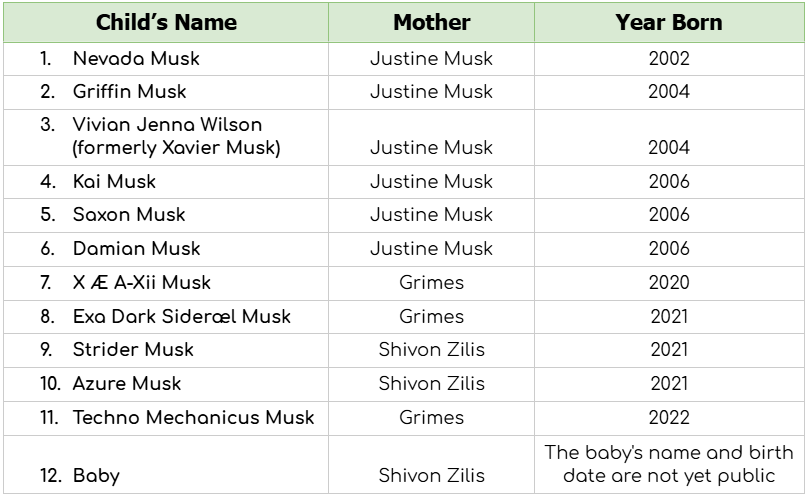Click the 2002 year born cell
The width and height of the screenshot is (809, 496).
[x=668, y=59]
